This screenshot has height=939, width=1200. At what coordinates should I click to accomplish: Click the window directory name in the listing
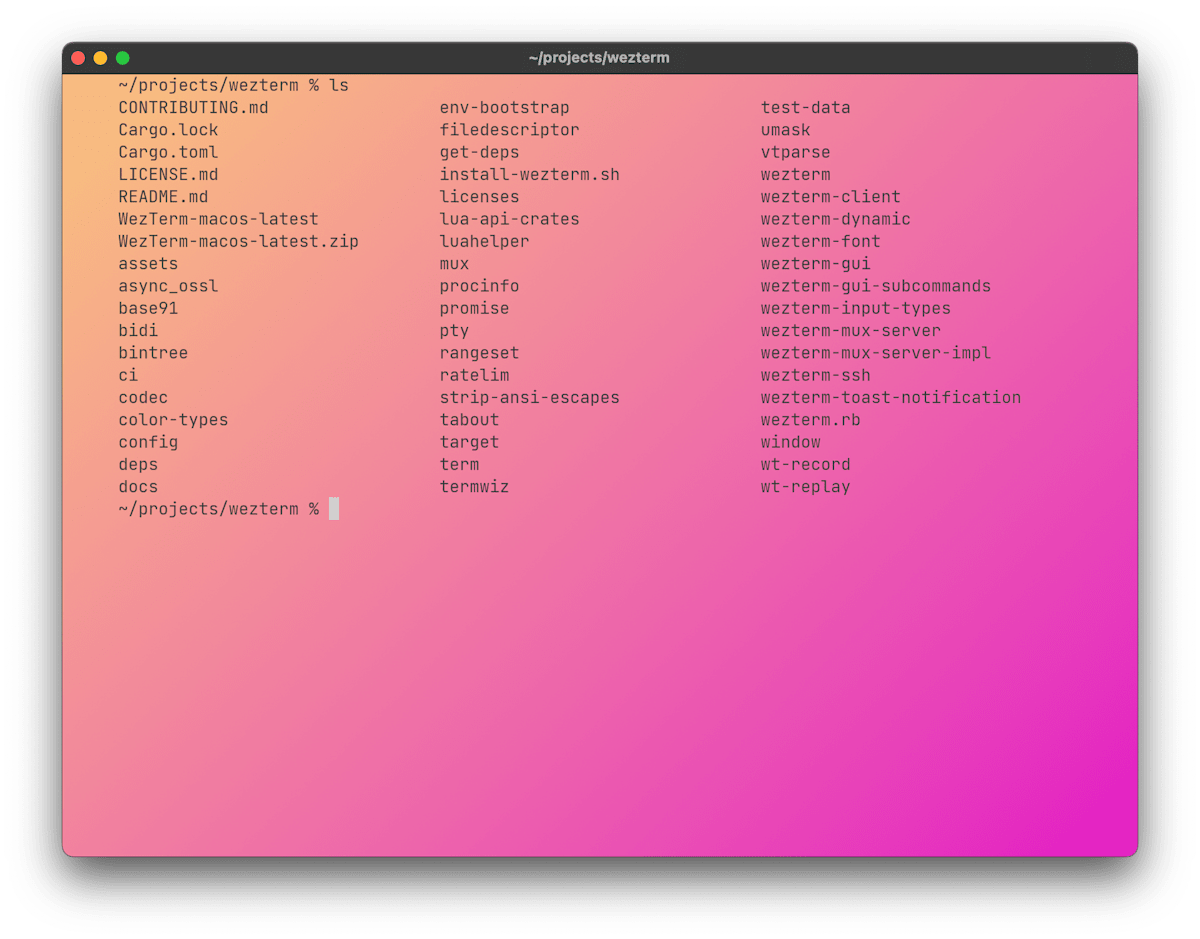pyautogui.click(x=790, y=442)
